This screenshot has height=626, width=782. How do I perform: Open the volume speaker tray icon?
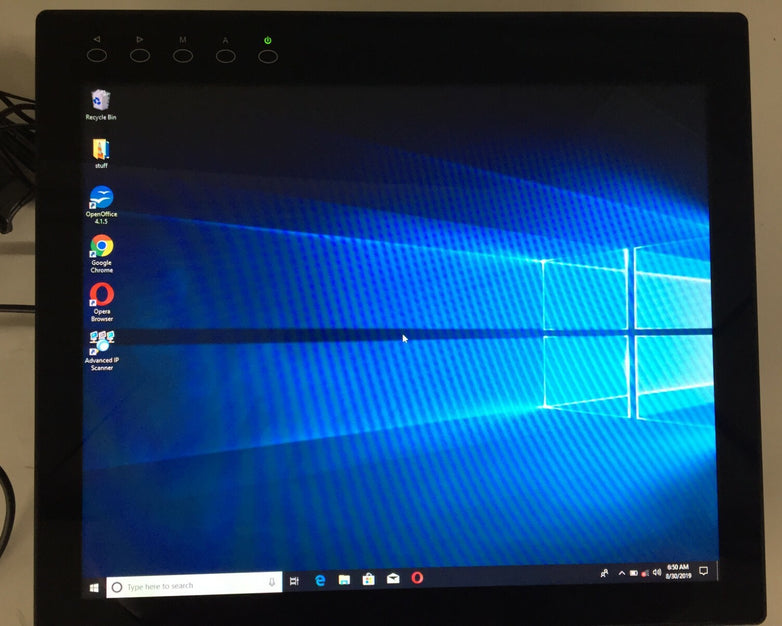(x=657, y=573)
